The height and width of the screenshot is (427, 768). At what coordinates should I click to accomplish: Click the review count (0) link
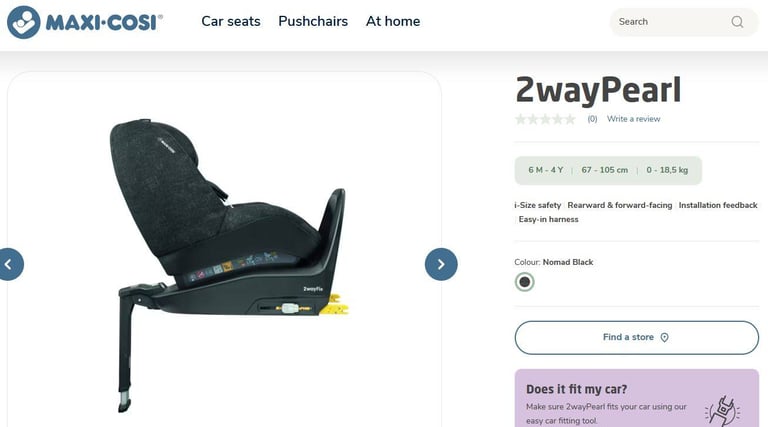coord(592,119)
